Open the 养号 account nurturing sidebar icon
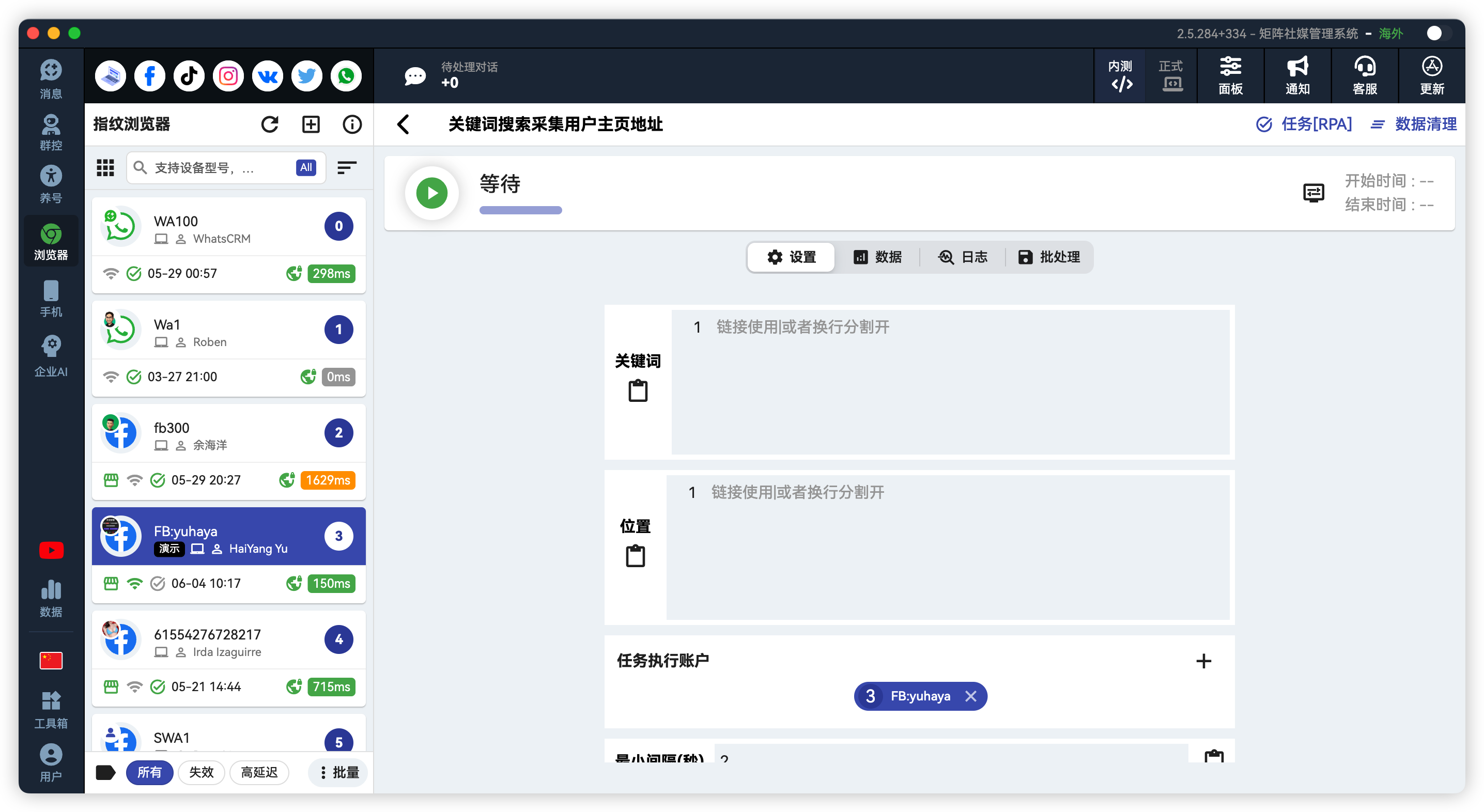 pyautogui.click(x=51, y=184)
